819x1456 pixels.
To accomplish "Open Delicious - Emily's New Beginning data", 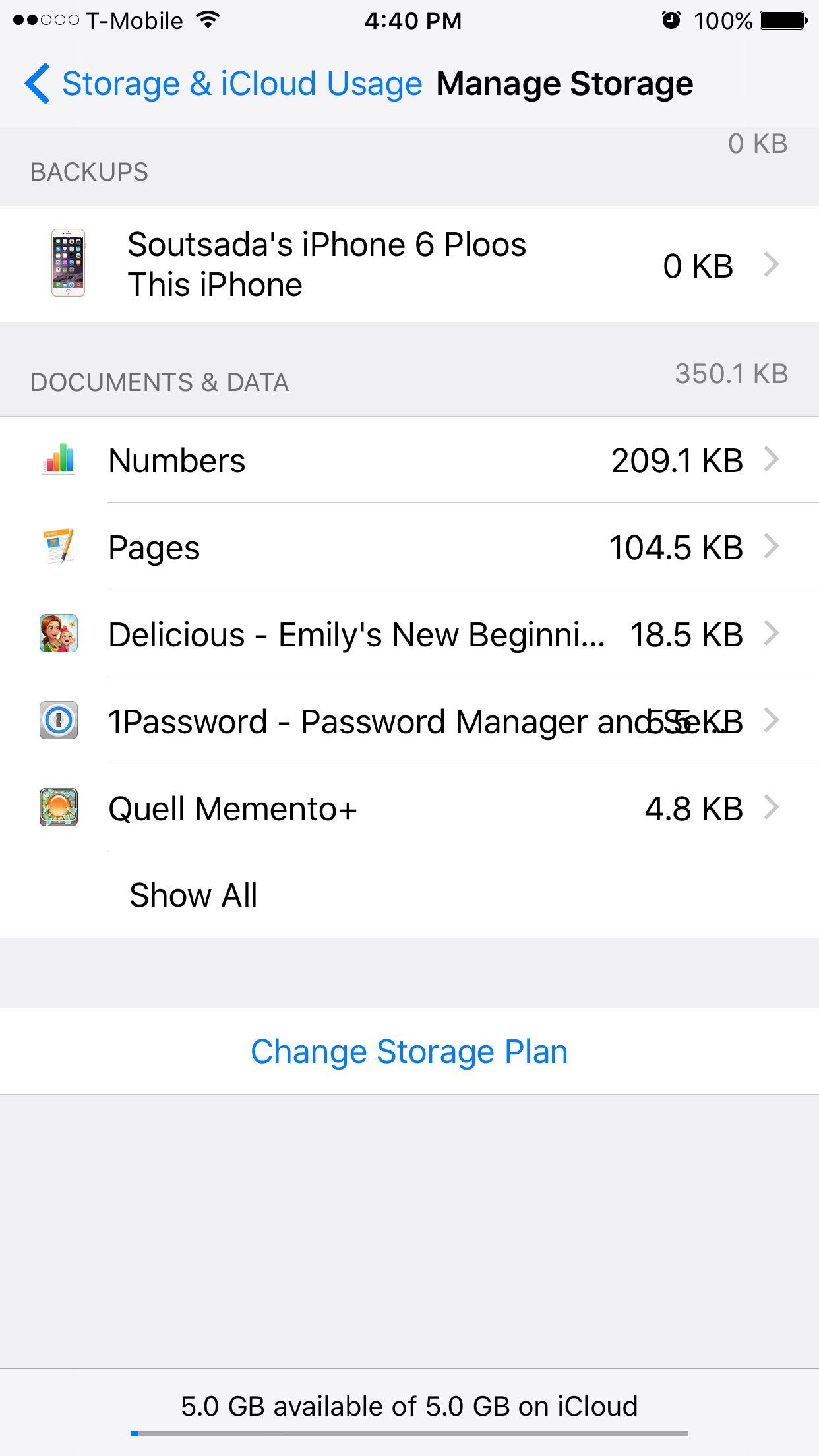I will [356, 634].
